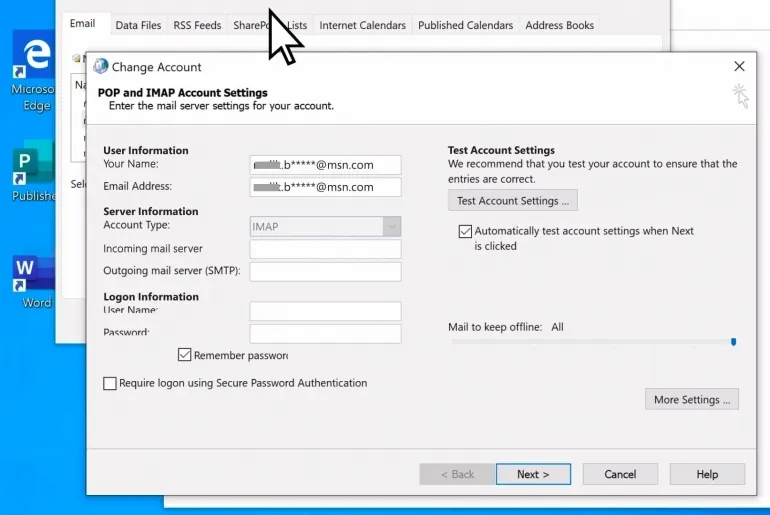
Task: Cancel the account change
Action: point(619,474)
